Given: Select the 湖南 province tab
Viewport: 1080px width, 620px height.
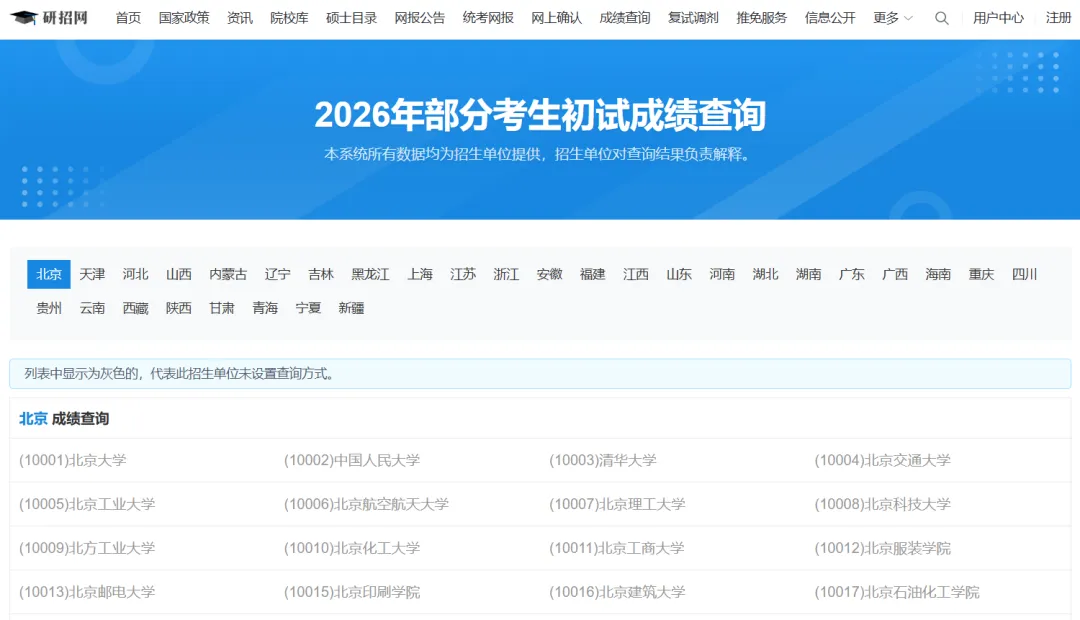Looking at the screenshot, I should pos(809,274).
